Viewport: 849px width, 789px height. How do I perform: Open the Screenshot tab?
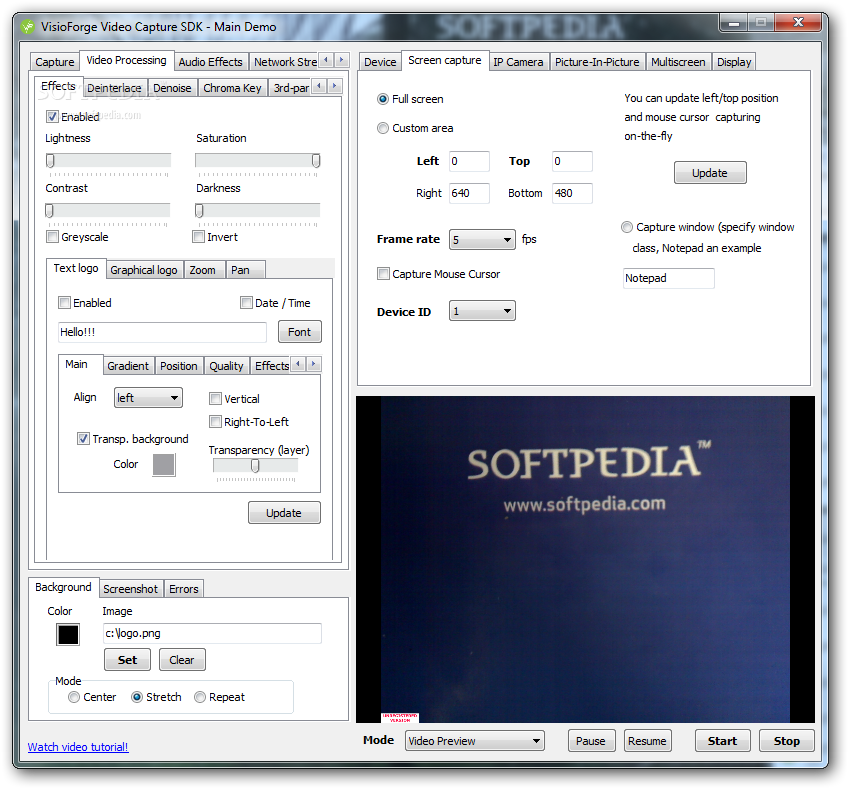coord(130,589)
